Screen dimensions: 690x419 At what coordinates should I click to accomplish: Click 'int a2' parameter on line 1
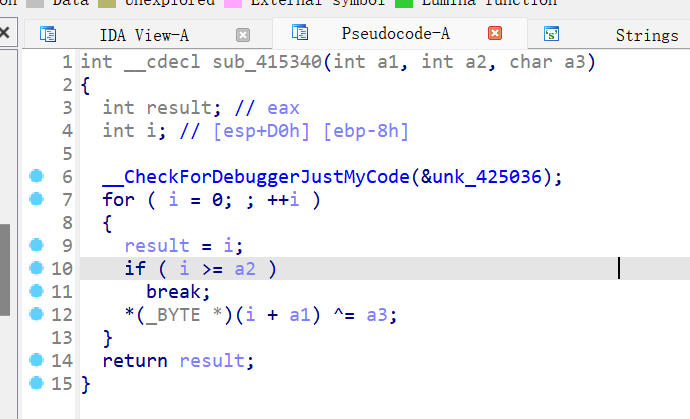454,62
